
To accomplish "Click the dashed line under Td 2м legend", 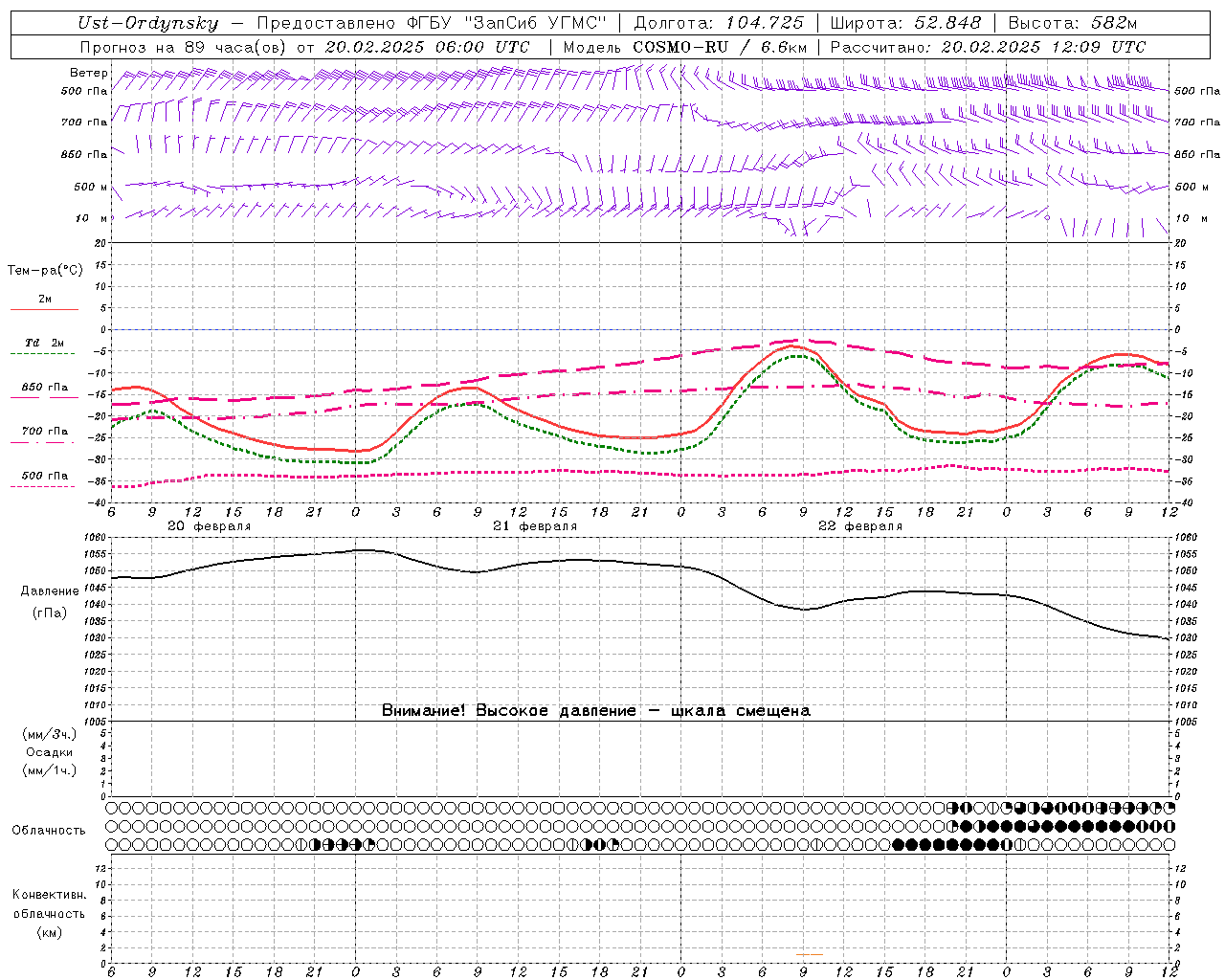I will (42, 354).
